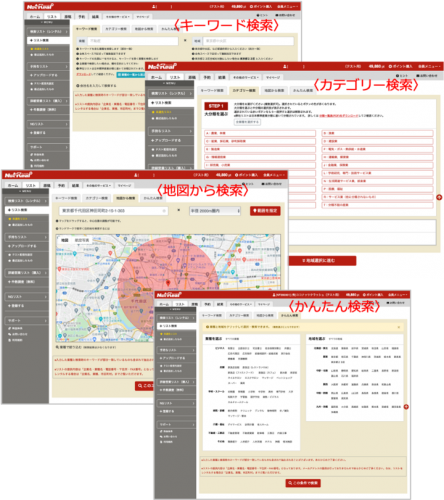The width and height of the screenshot is (444, 500).
Task: Go to ホーム tab in category window
Action: pyautogui.click(x=156, y=77)
